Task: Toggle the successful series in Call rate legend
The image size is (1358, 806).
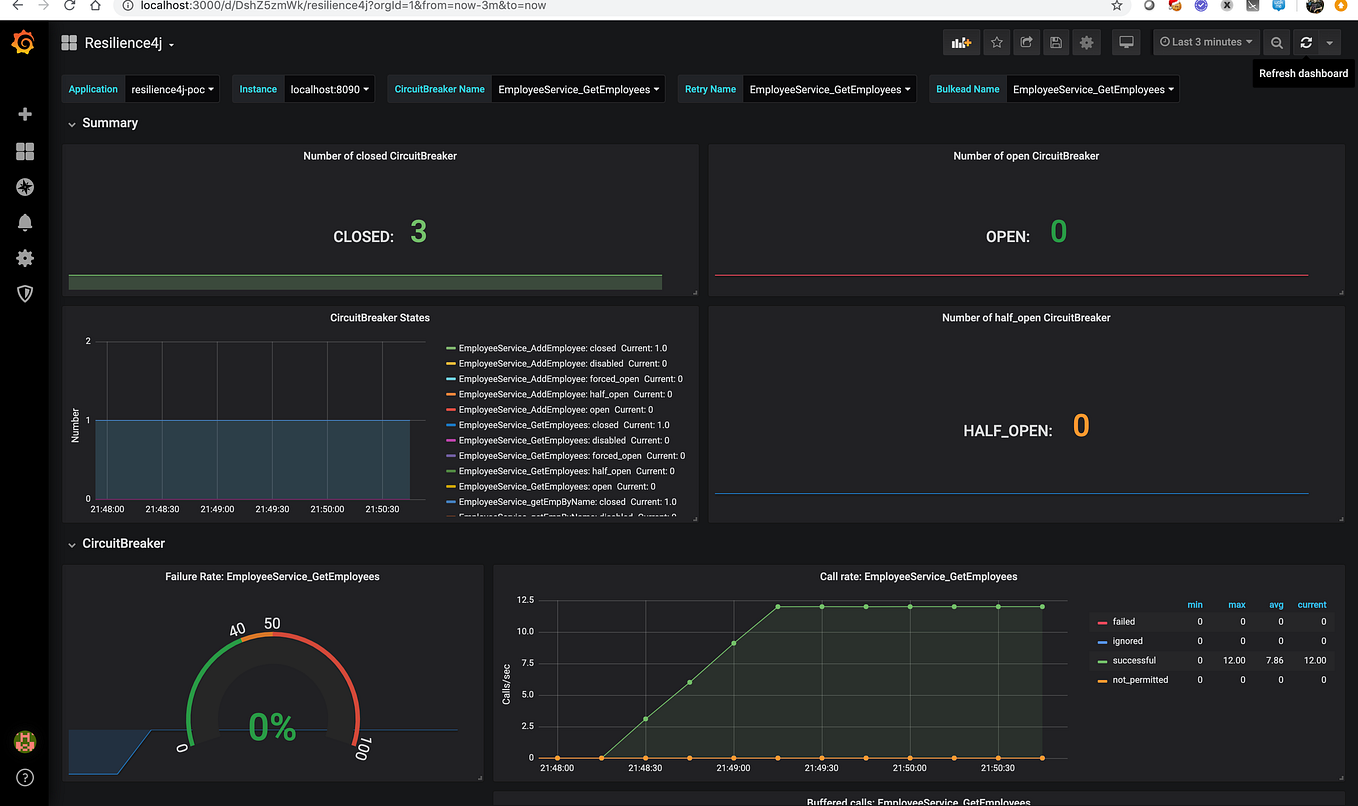Action: (1134, 660)
